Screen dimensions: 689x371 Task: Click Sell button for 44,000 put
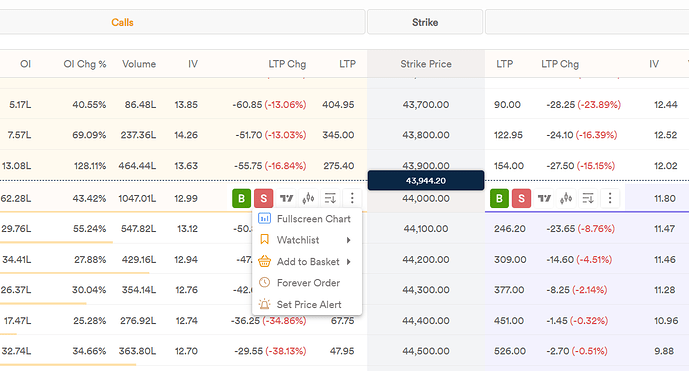(x=522, y=198)
